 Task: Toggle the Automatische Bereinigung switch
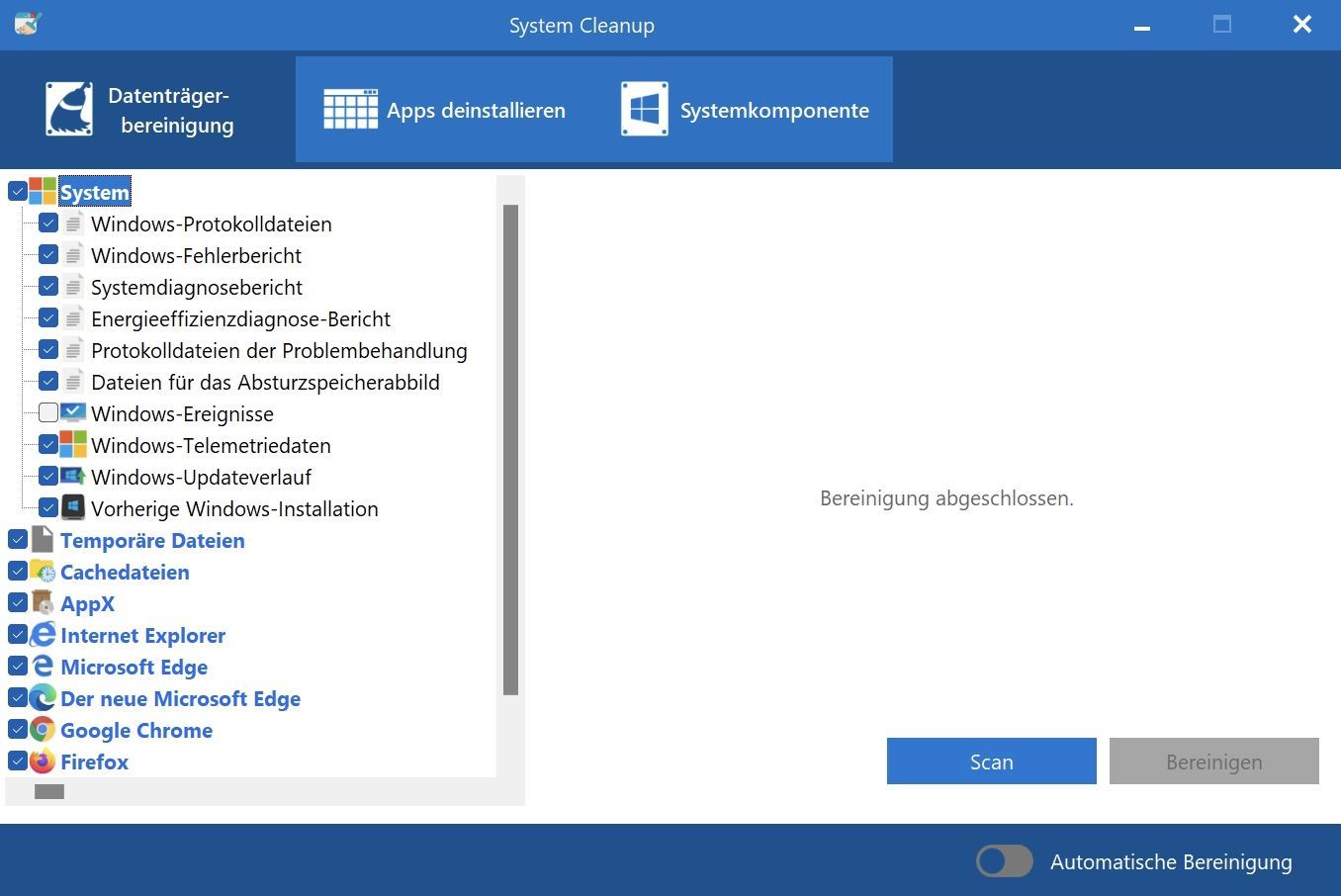[x=1004, y=861]
